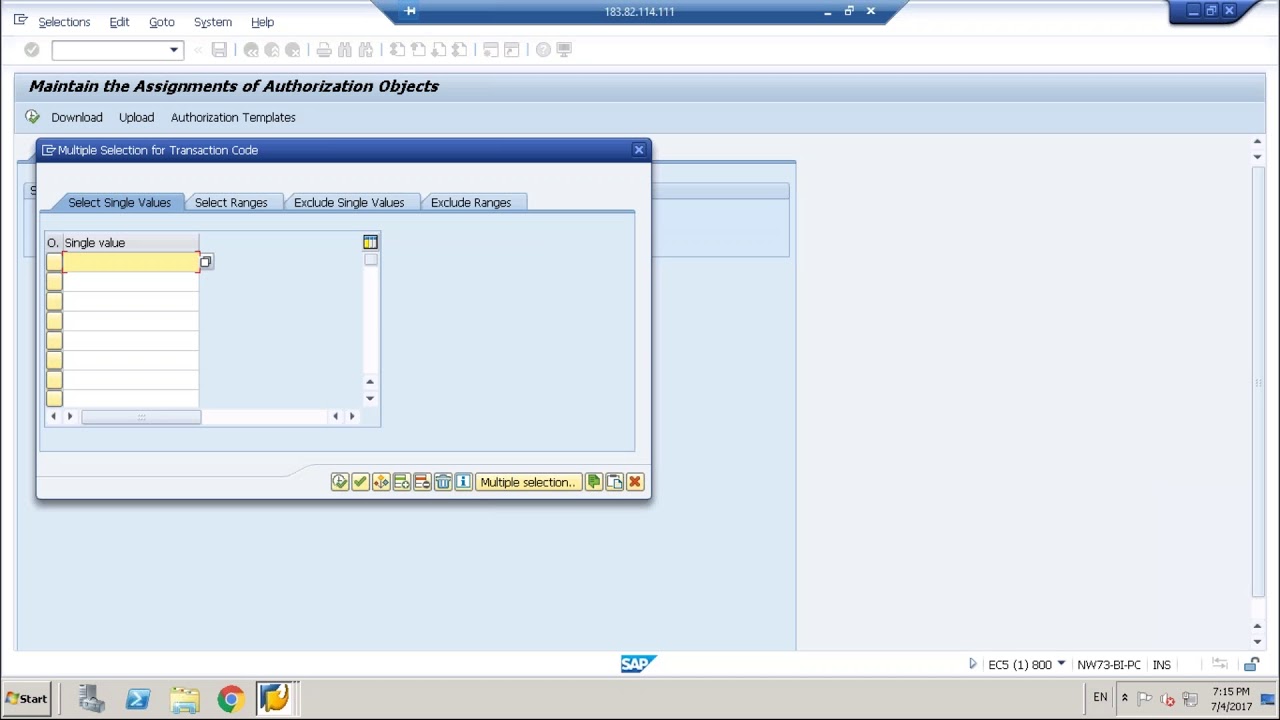This screenshot has height=720, width=1280.
Task: Expand the system info dropdown next to EC5 (1) 800
Action: [1061, 664]
